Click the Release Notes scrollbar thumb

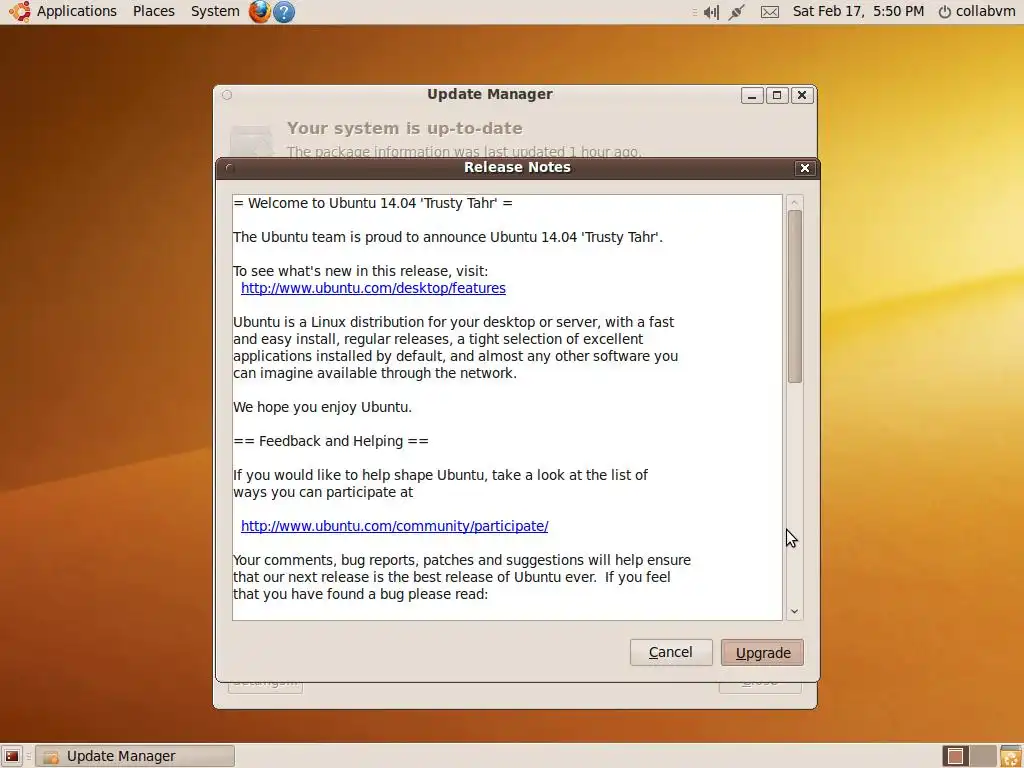coord(794,296)
